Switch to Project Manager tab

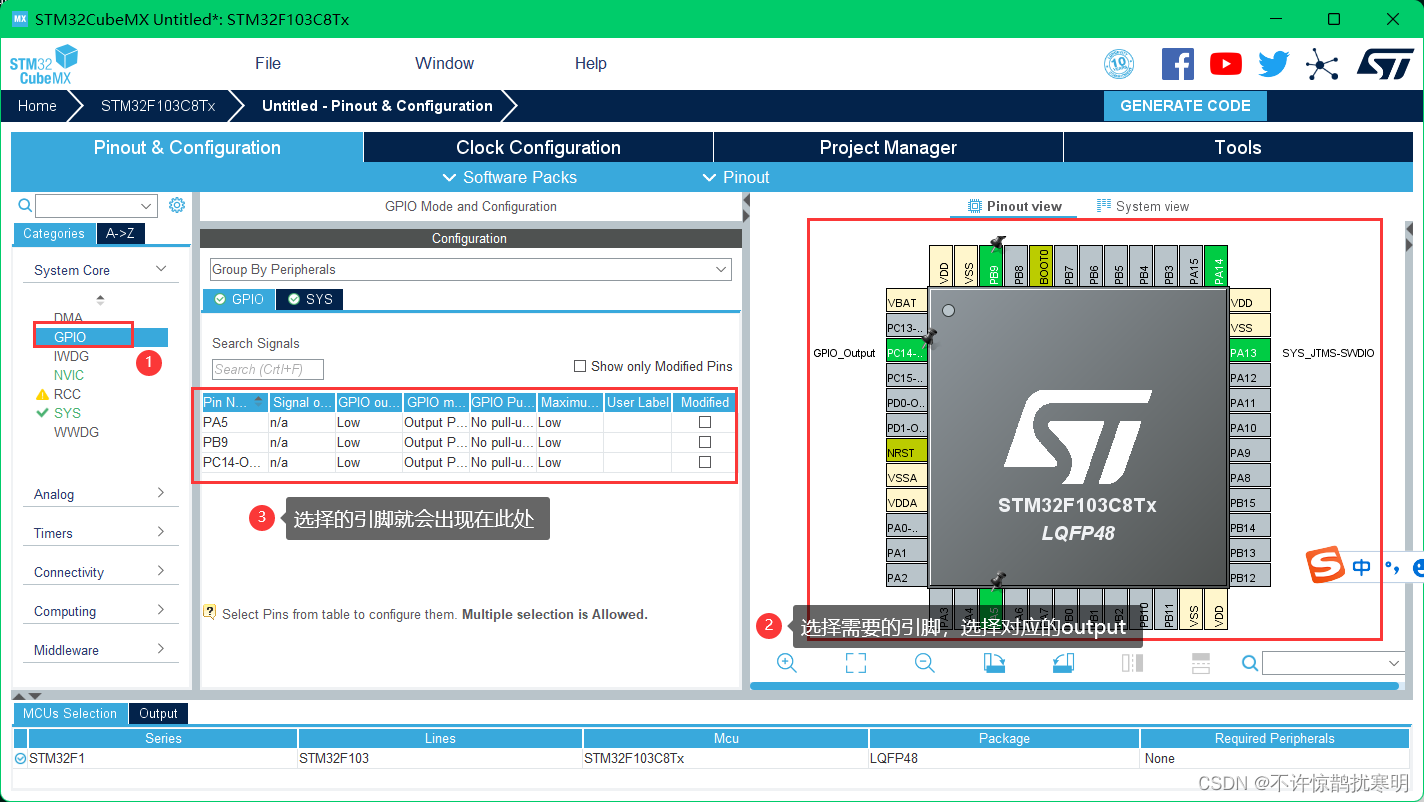tap(888, 148)
